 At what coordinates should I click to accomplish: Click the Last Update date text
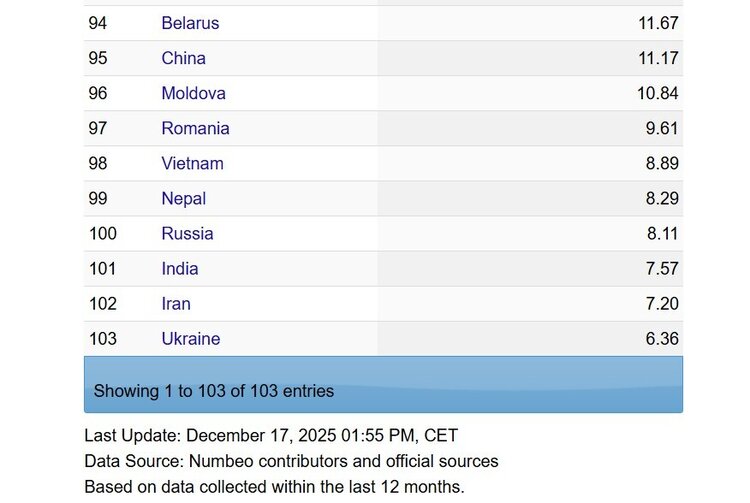tap(271, 436)
